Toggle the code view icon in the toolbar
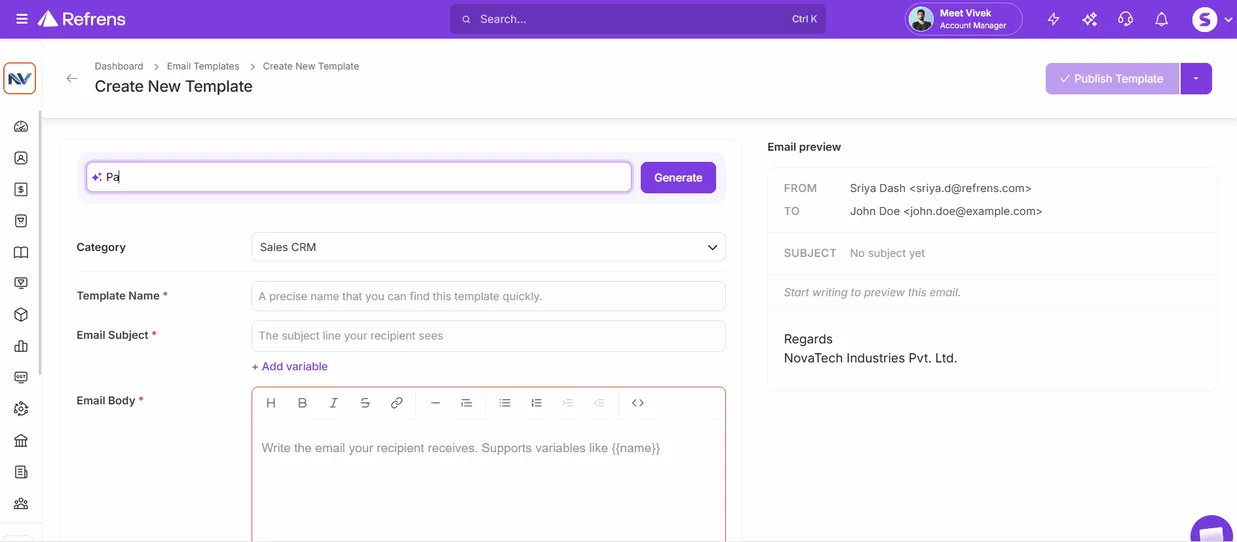Image resolution: width=1237 pixels, height=542 pixels. tap(638, 403)
